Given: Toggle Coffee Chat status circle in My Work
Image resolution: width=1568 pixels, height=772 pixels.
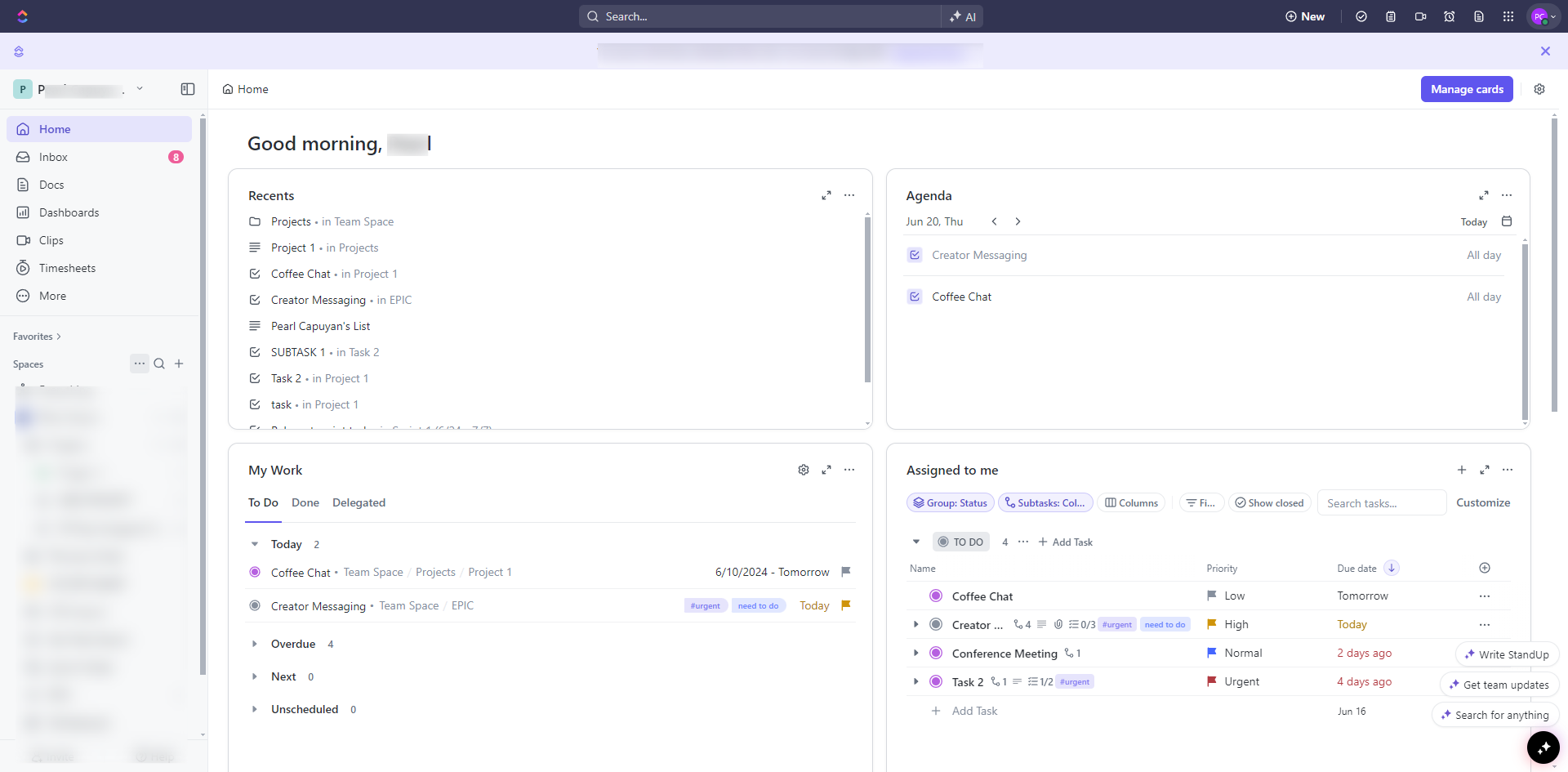Looking at the screenshot, I should pos(255,572).
